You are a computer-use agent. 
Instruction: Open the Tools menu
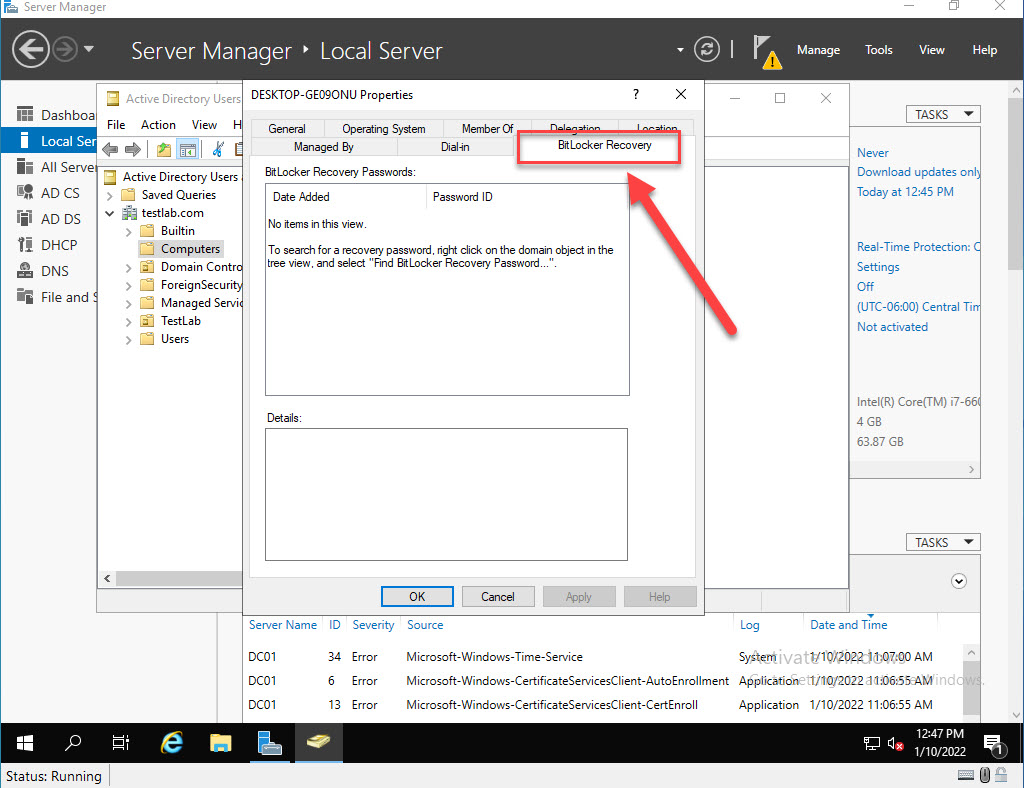[x=878, y=50]
